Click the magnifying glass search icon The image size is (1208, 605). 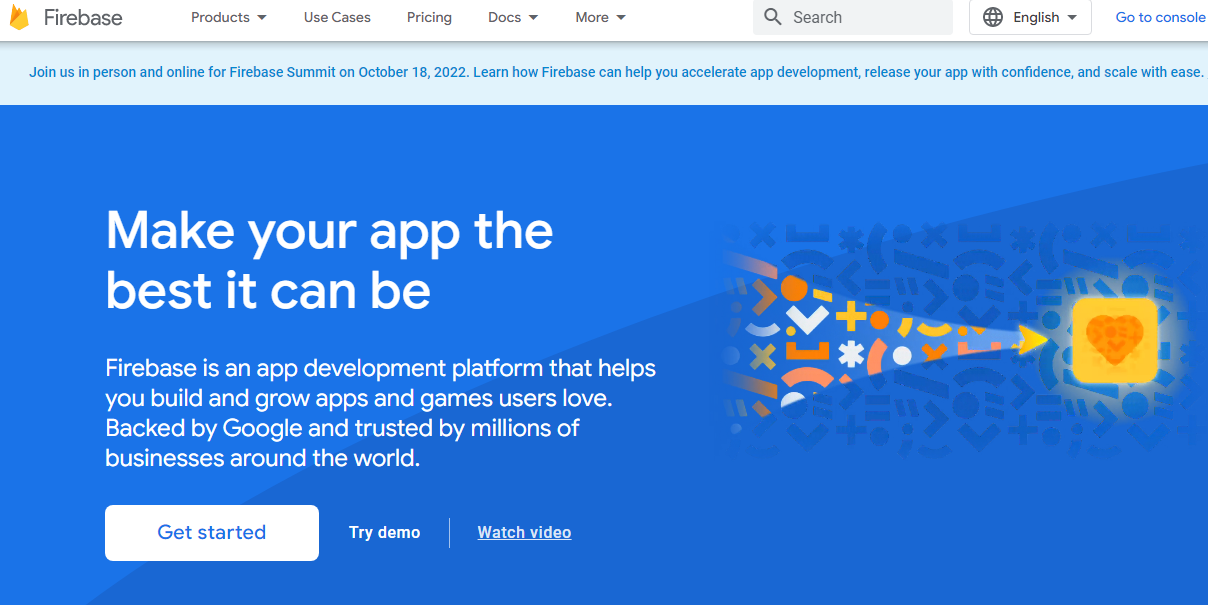(772, 17)
